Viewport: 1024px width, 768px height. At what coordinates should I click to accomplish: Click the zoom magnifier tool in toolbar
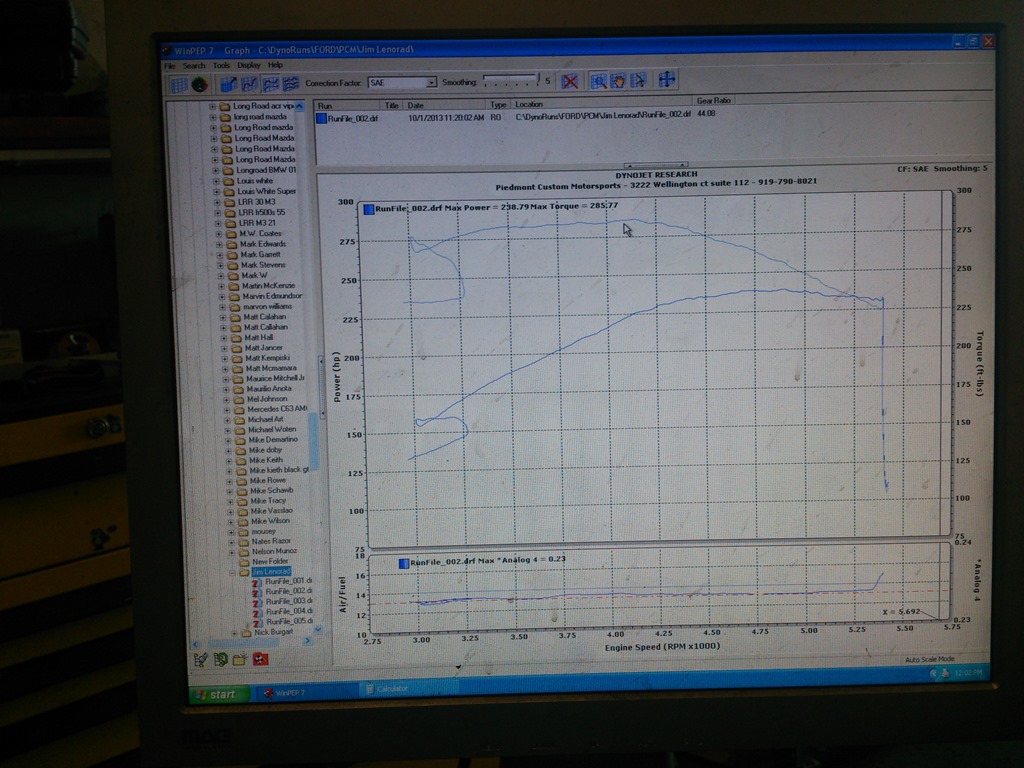(x=599, y=81)
